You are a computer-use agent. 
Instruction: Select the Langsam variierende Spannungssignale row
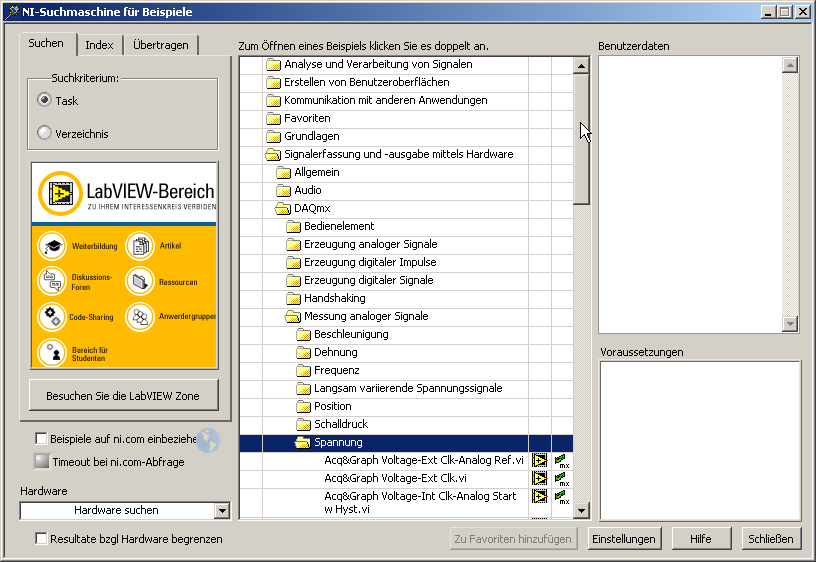point(406,388)
